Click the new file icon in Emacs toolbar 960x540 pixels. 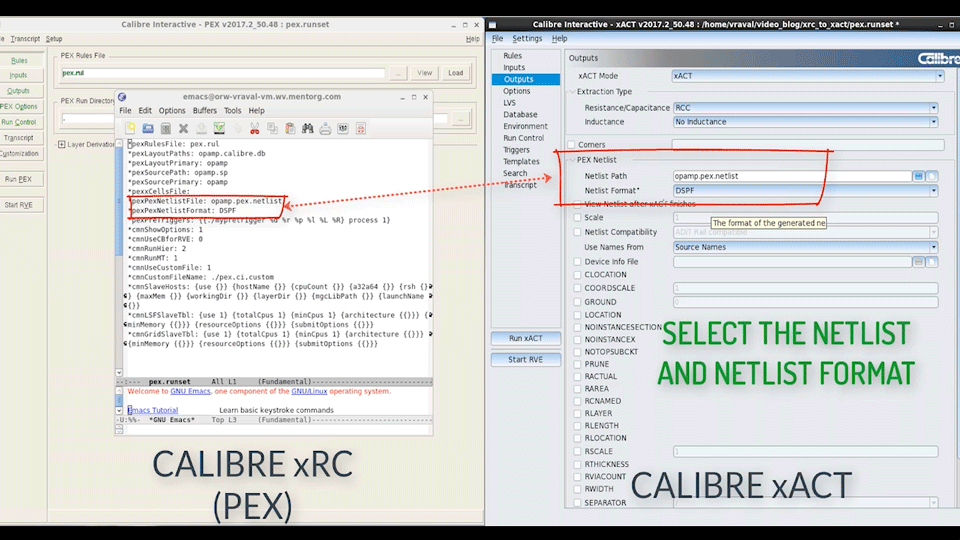point(130,128)
